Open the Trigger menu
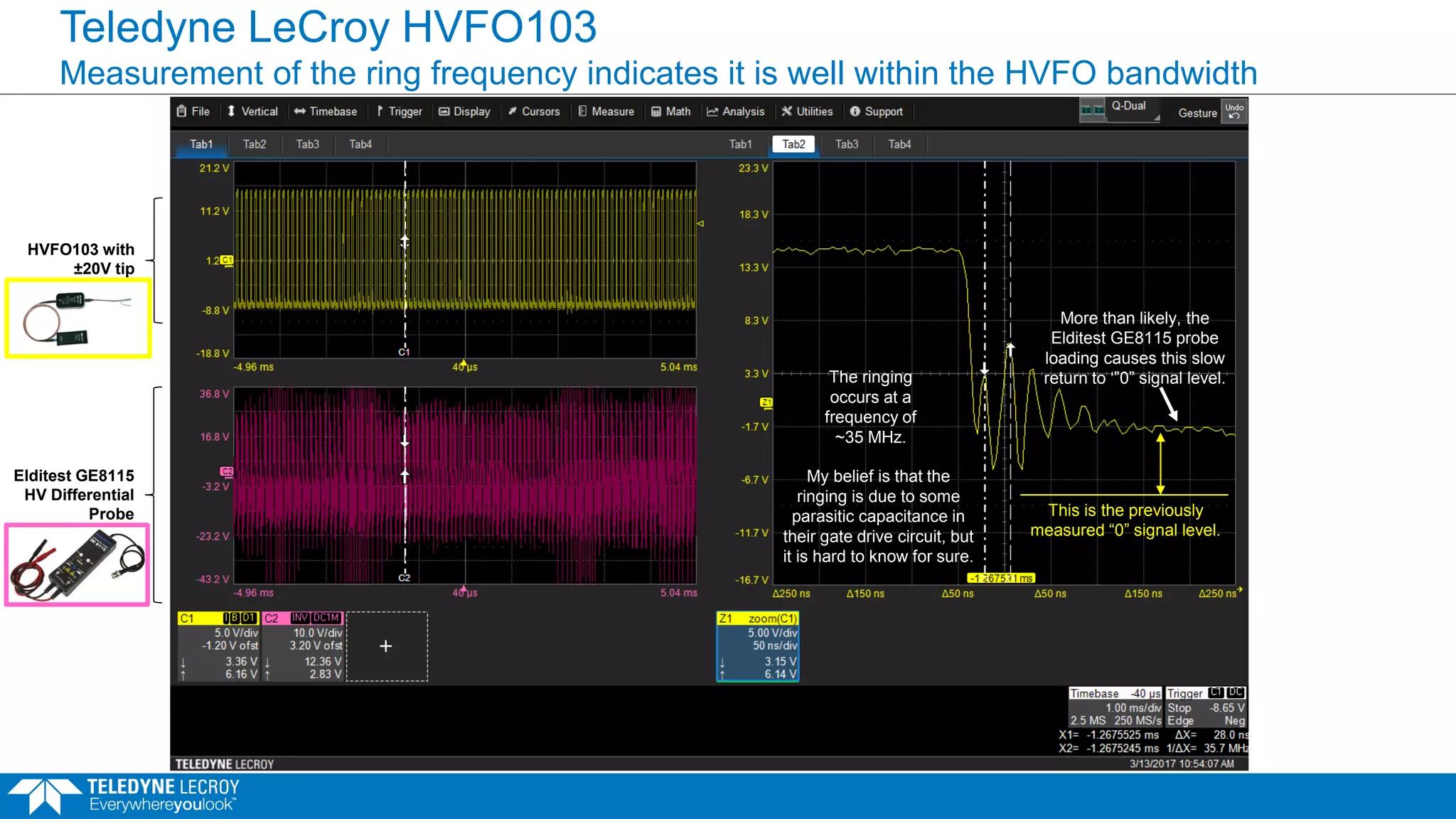 tap(399, 112)
